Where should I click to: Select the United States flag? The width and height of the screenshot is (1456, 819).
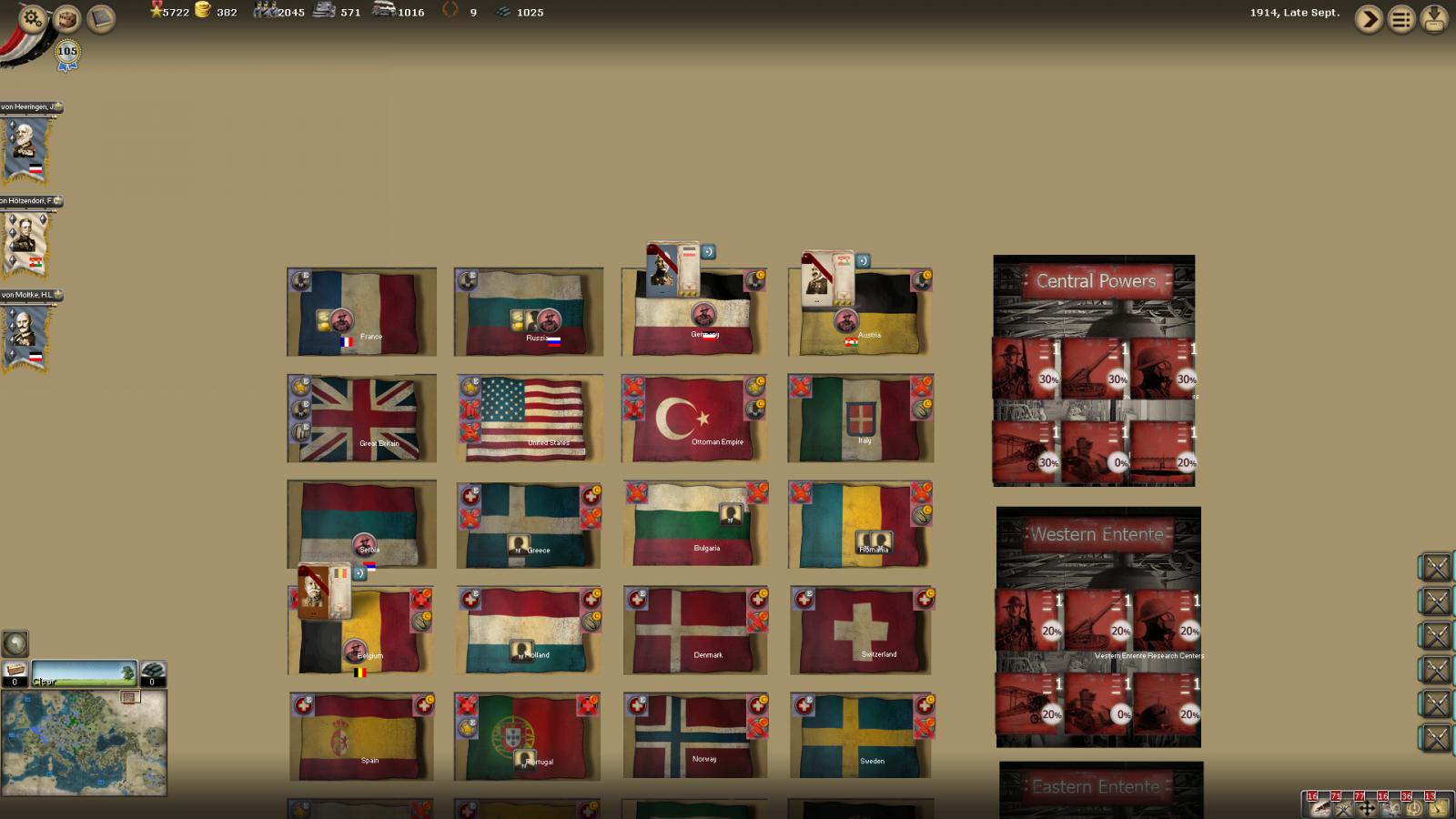pos(529,419)
